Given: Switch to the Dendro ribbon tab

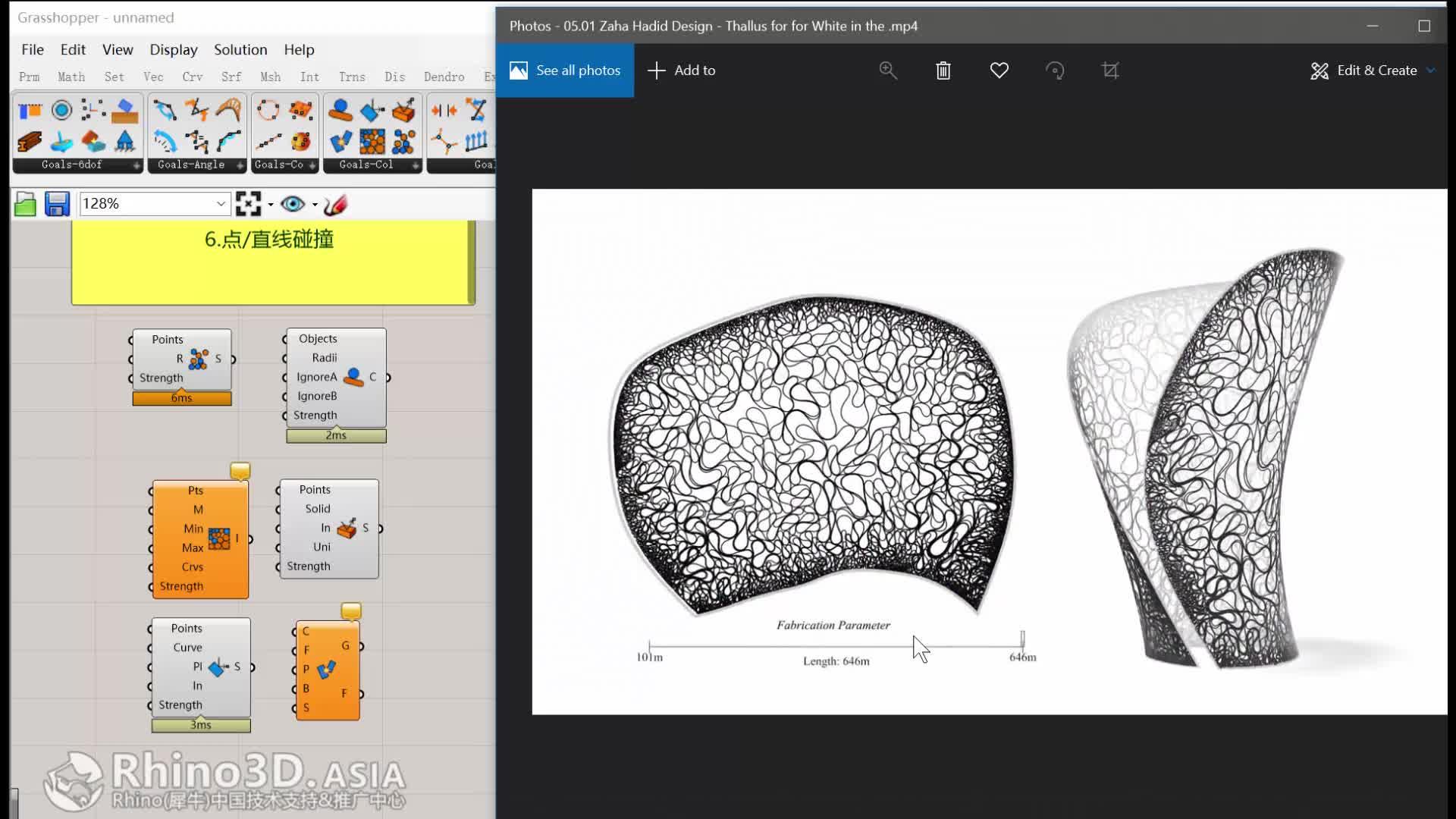Looking at the screenshot, I should pos(444,77).
